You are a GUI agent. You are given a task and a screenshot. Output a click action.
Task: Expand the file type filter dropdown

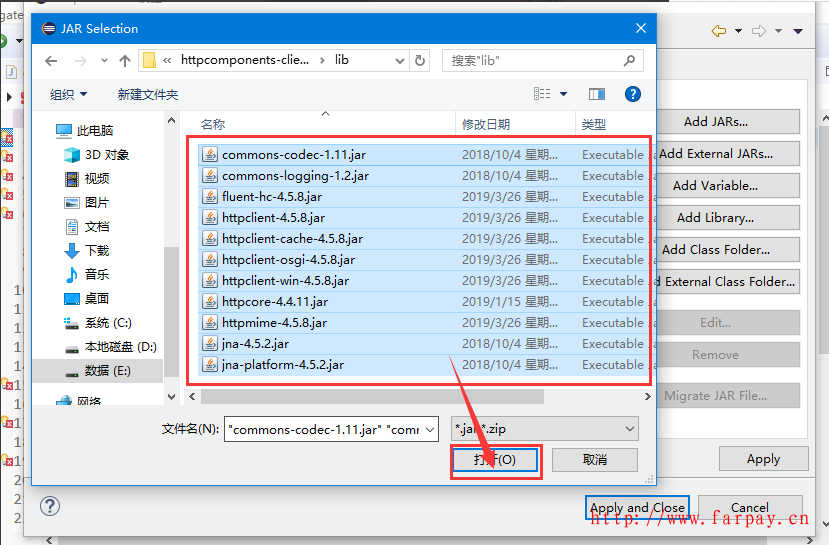click(x=629, y=429)
